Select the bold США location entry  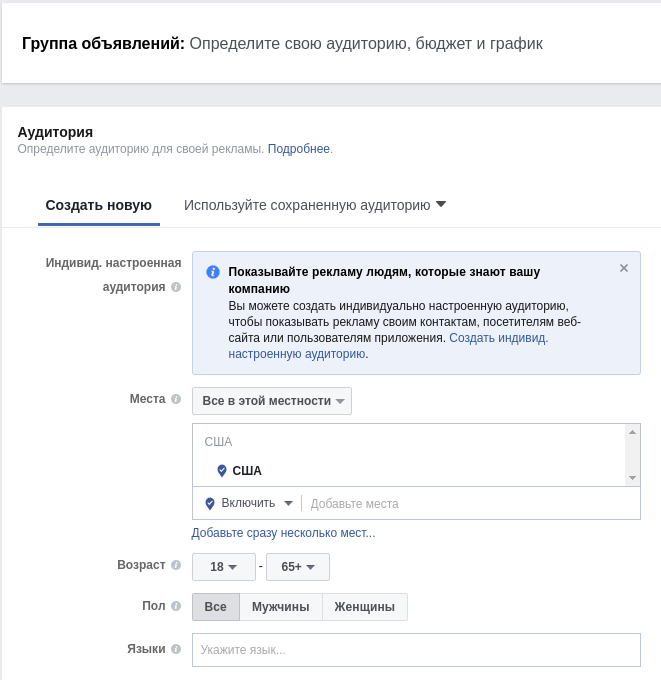(x=247, y=471)
